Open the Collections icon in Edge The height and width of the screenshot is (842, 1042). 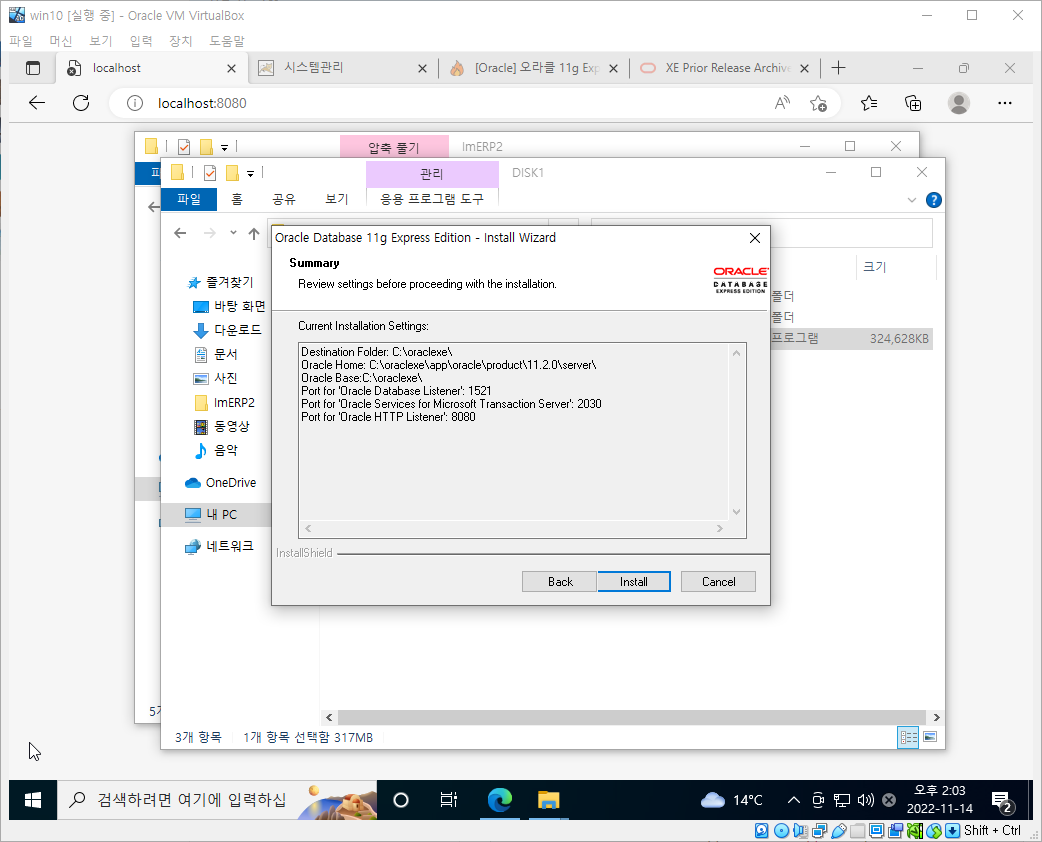pyautogui.click(x=913, y=103)
